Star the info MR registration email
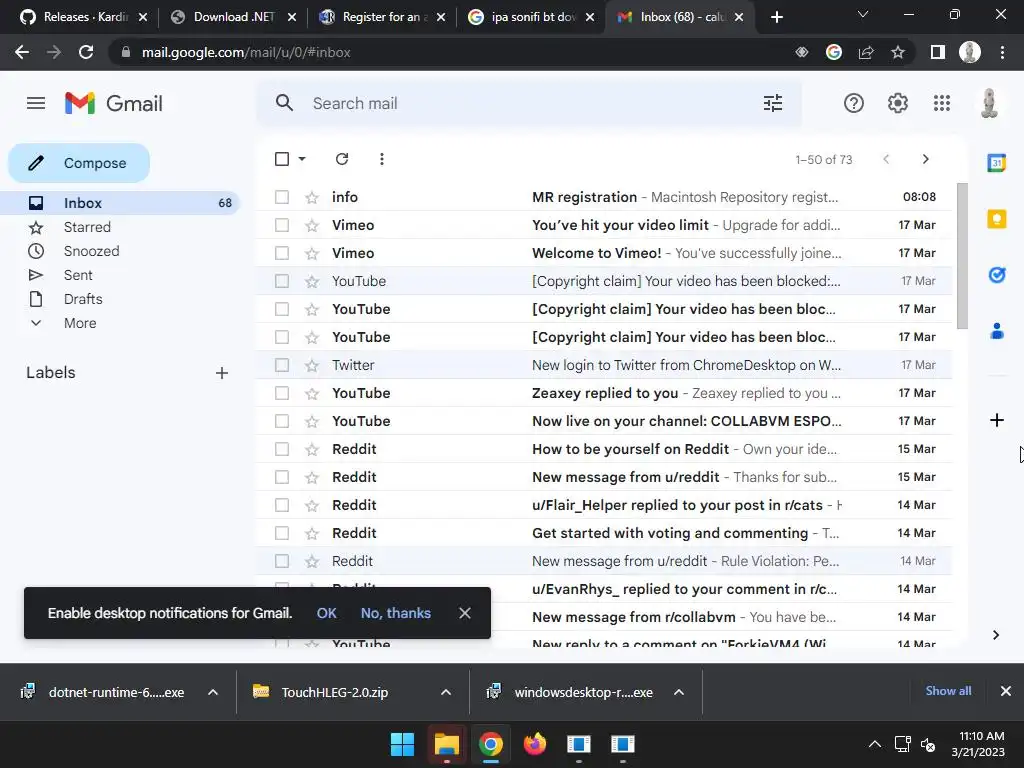1024x768 pixels. coord(312,197)
